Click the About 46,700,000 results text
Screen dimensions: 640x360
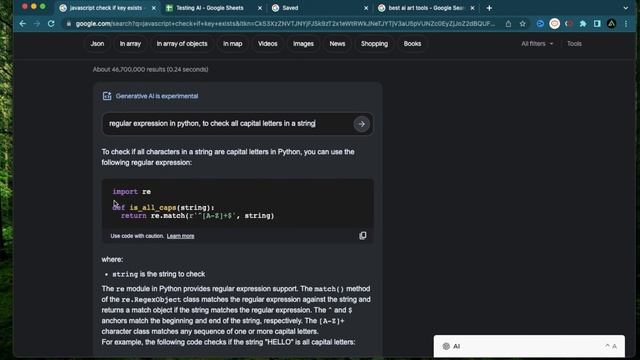click(x=150, y=69)
